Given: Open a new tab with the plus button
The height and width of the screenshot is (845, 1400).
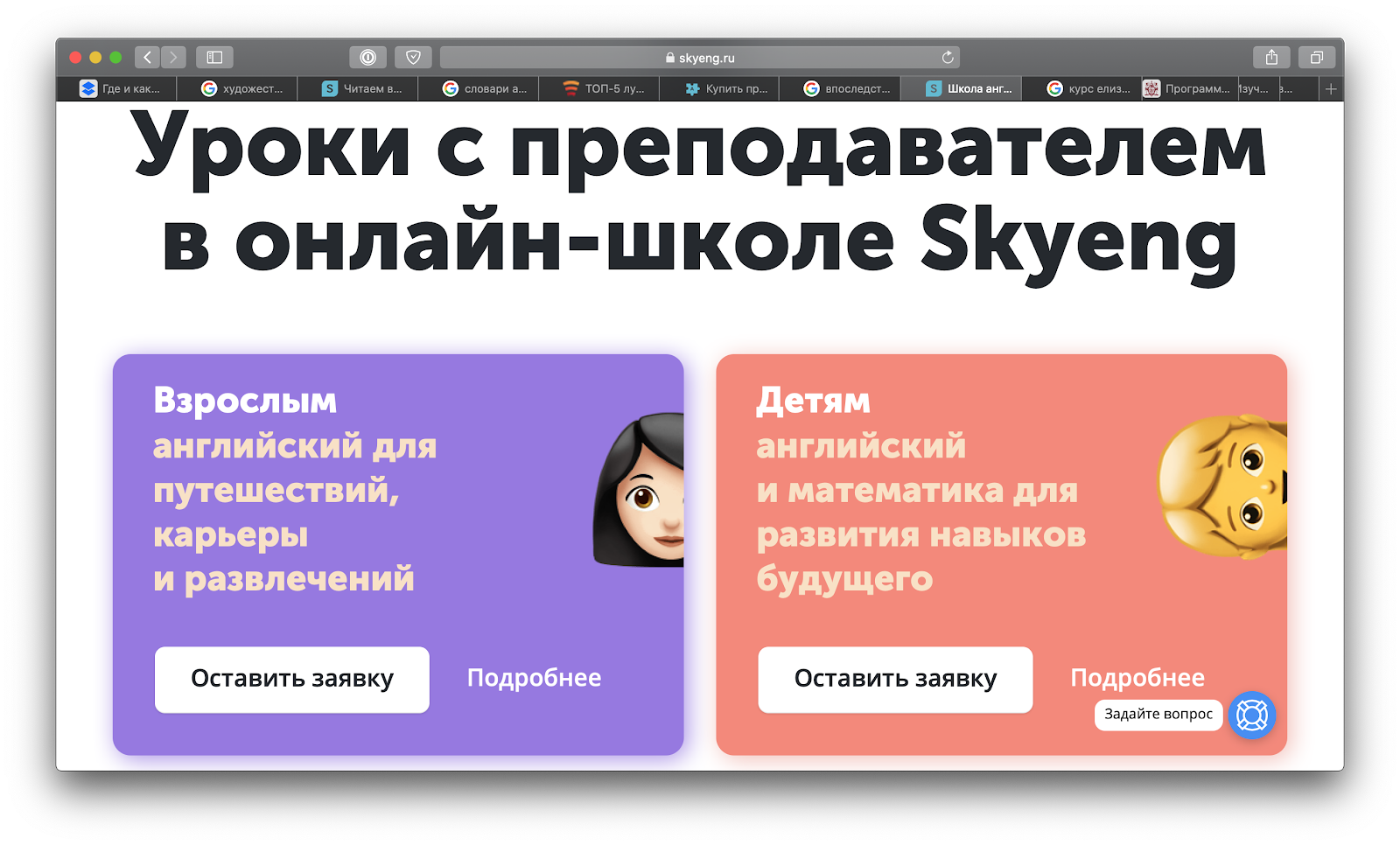Looking at the screenshot, I should click(x=1330, y=87).
